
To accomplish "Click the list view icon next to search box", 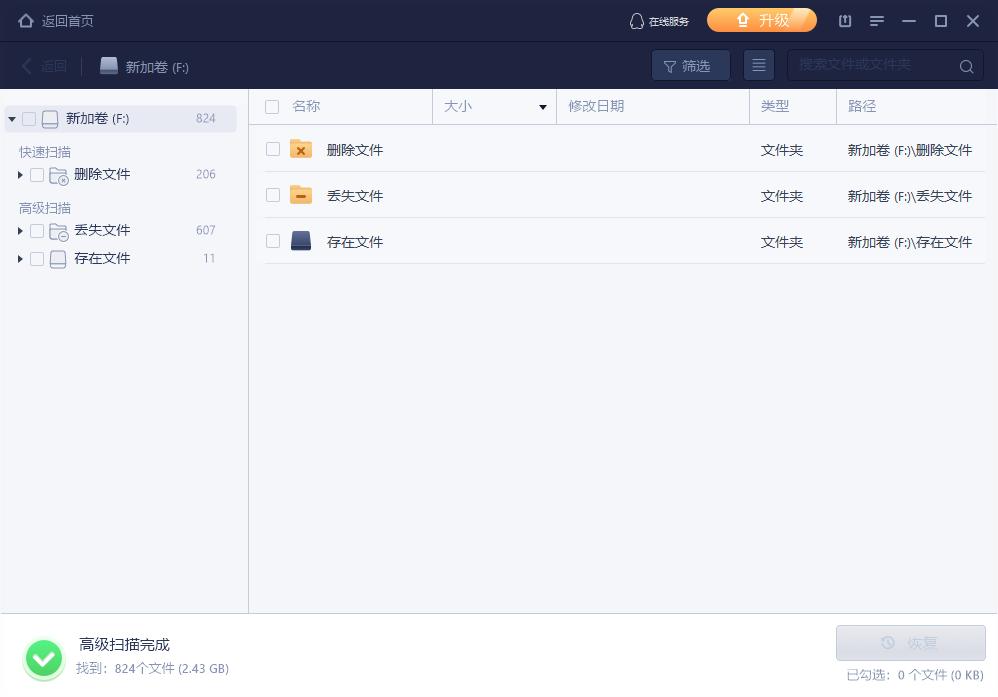I will coord(759,65).
